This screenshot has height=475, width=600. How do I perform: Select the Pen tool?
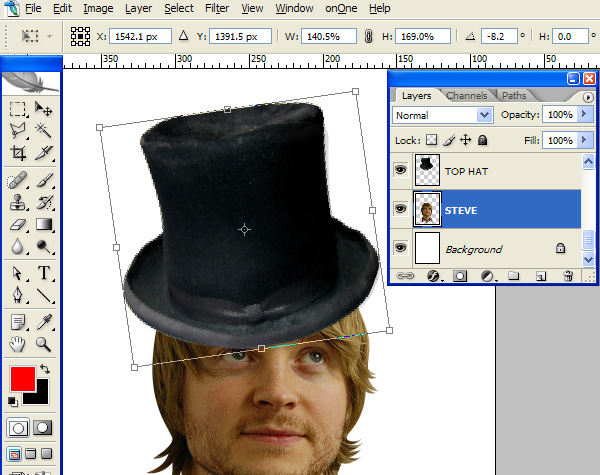pos(18,295)
